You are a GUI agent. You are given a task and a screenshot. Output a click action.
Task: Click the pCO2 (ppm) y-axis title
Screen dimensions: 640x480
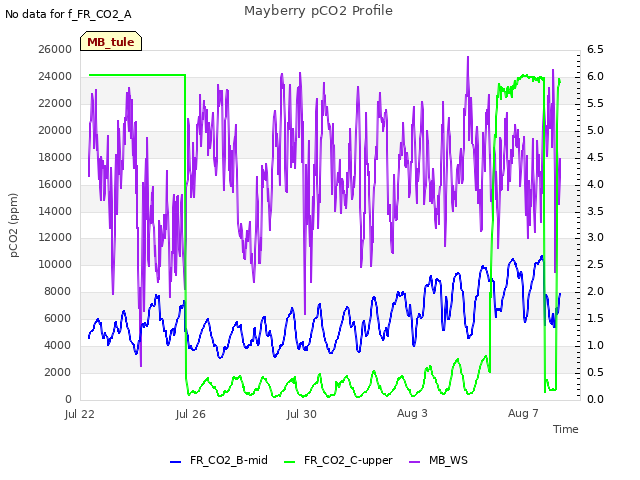coord(14,225)
